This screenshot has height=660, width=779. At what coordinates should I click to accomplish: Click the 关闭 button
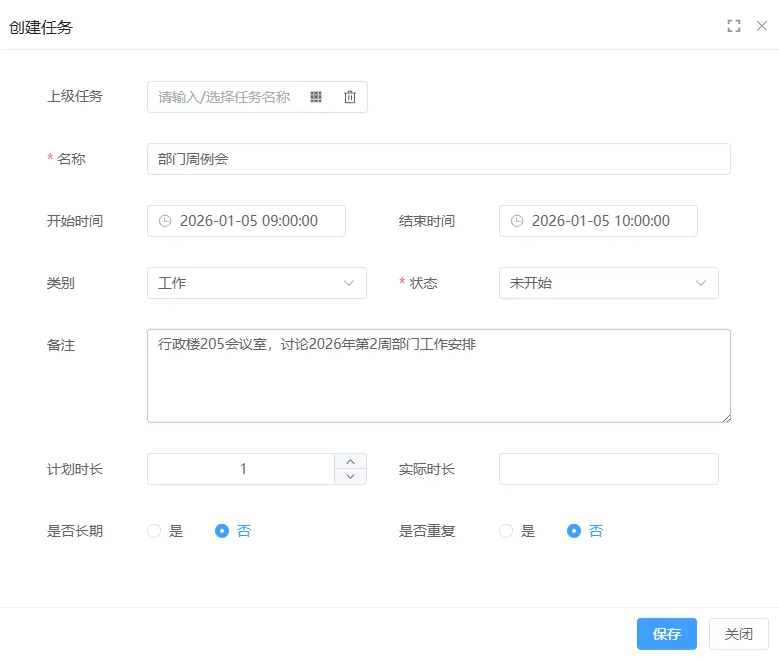click(738, 634)
